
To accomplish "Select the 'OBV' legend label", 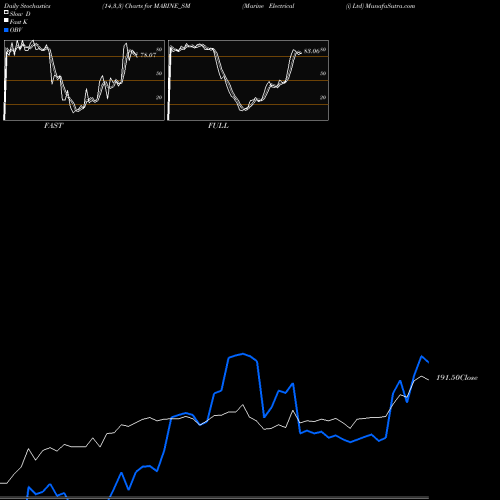I will [x=16, y=30].
